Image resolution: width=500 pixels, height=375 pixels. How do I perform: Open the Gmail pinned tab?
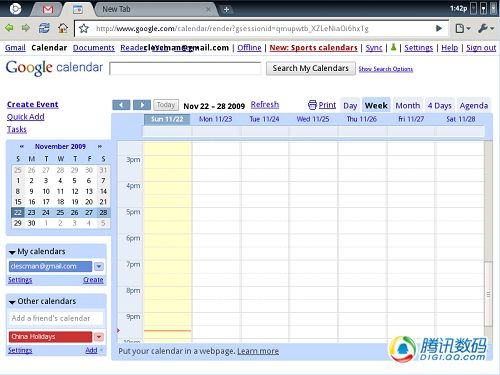[x=48, y=9]
